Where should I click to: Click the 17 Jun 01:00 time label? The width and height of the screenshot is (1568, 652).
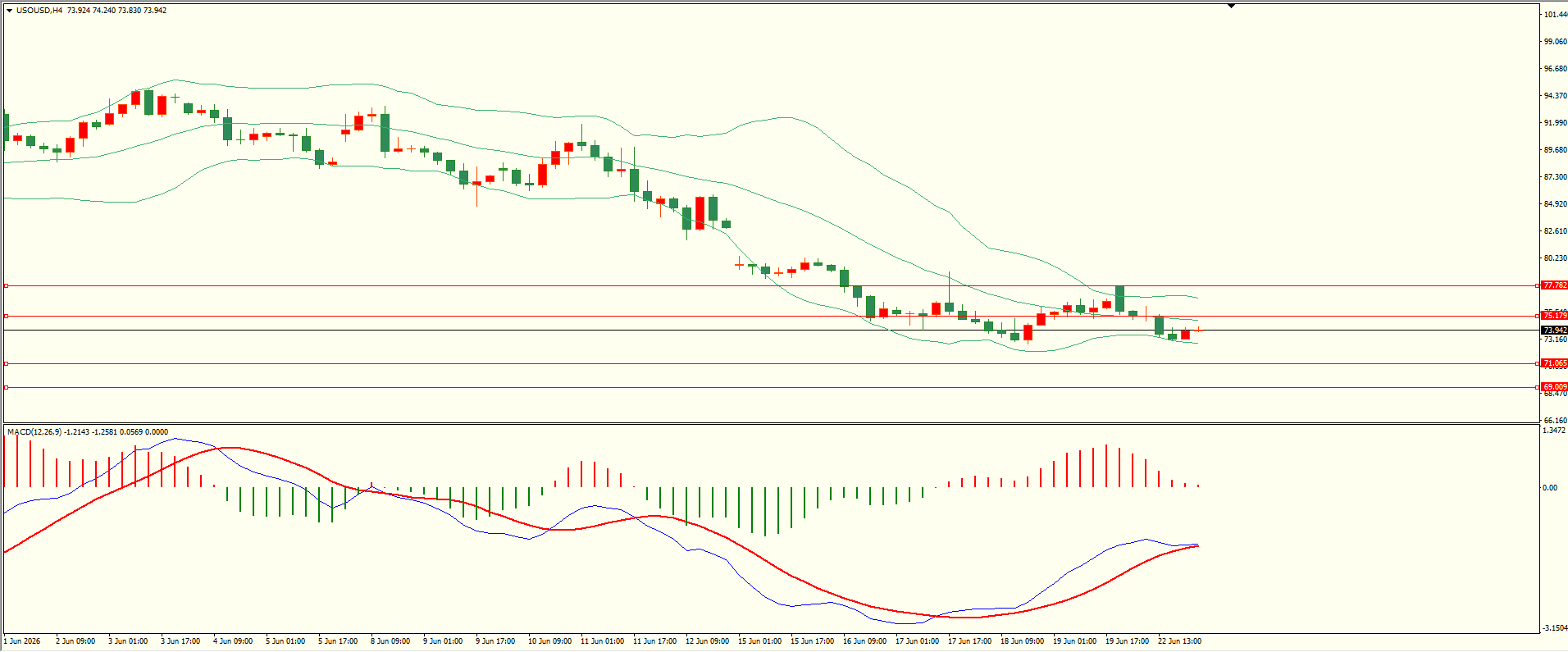click(917, 641)
